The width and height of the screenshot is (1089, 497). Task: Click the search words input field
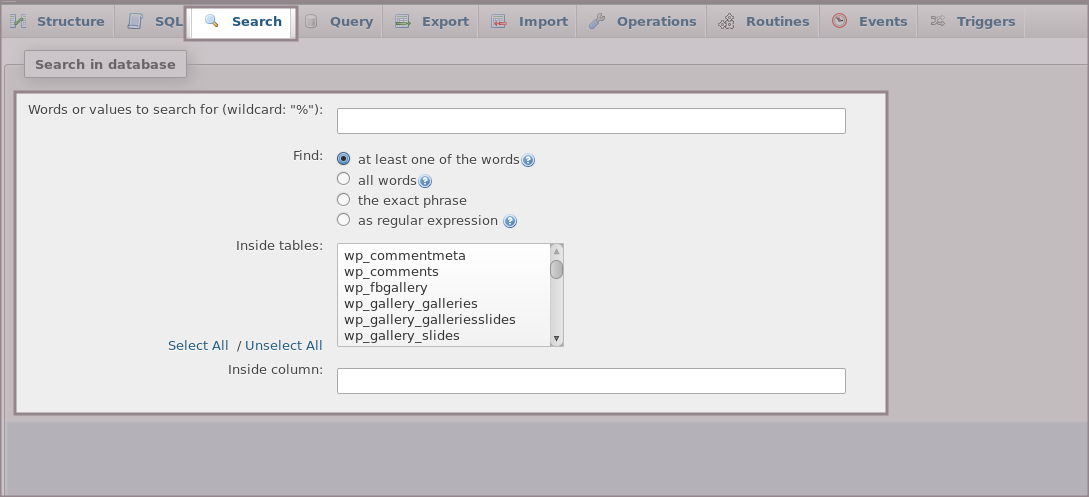[591, 121]
